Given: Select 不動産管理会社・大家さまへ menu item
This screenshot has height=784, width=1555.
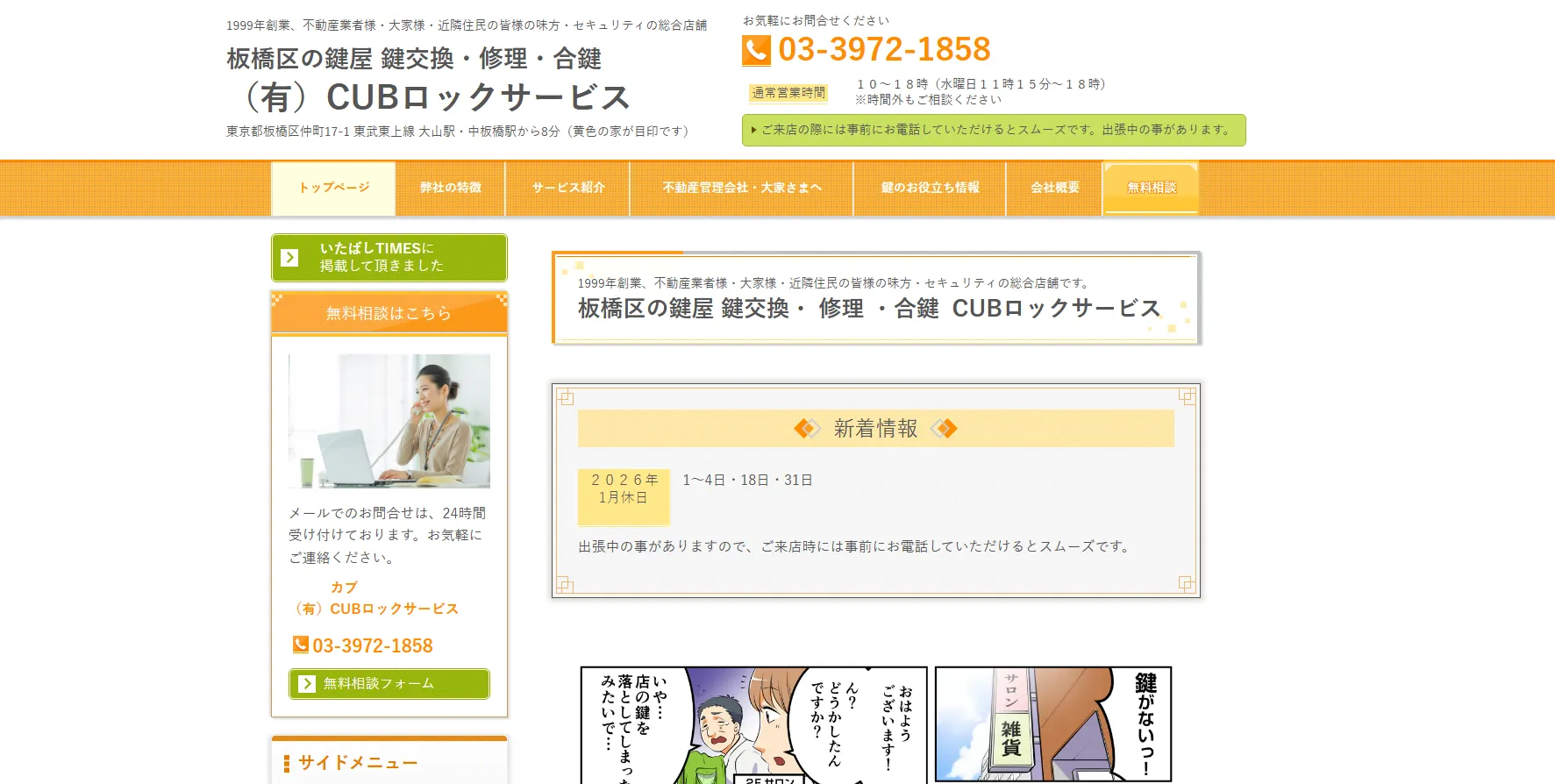Looking at the screenshot, I should point(741,188).
